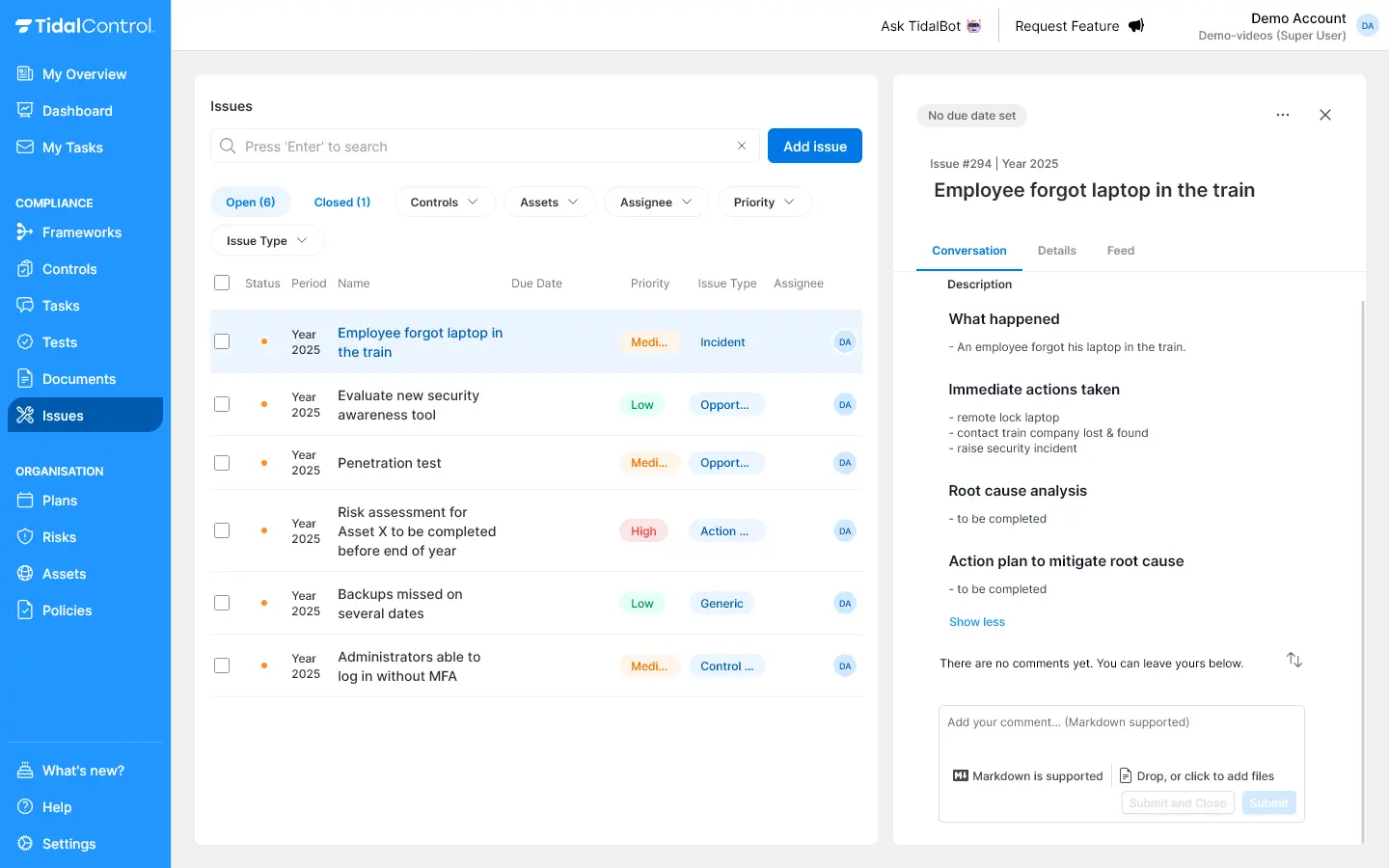Image resolution: width=1389 pixels, height=868 pixels.
Task: Show the Closed (1) issues tab
Action: 341,203
